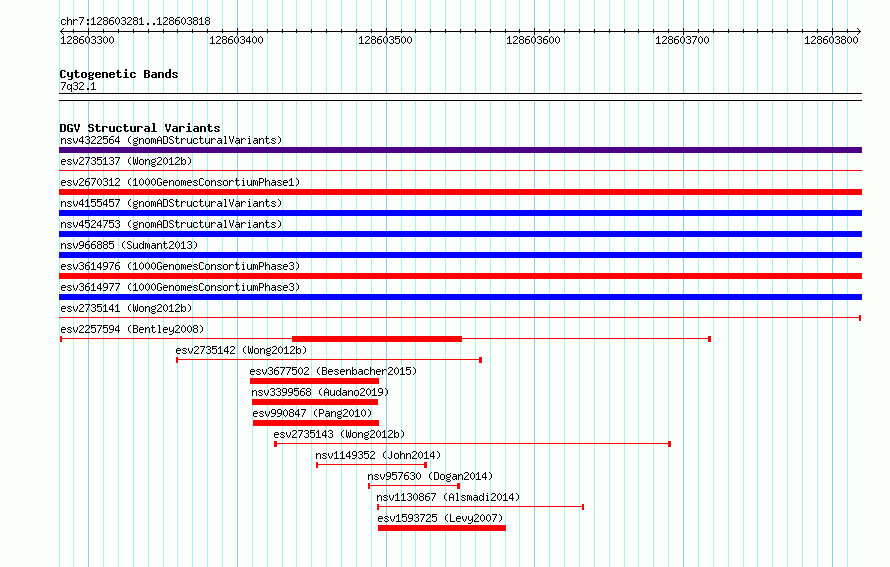Click ruler position 128603400
The height and width of the screenshot is (567, 890).
236,40
